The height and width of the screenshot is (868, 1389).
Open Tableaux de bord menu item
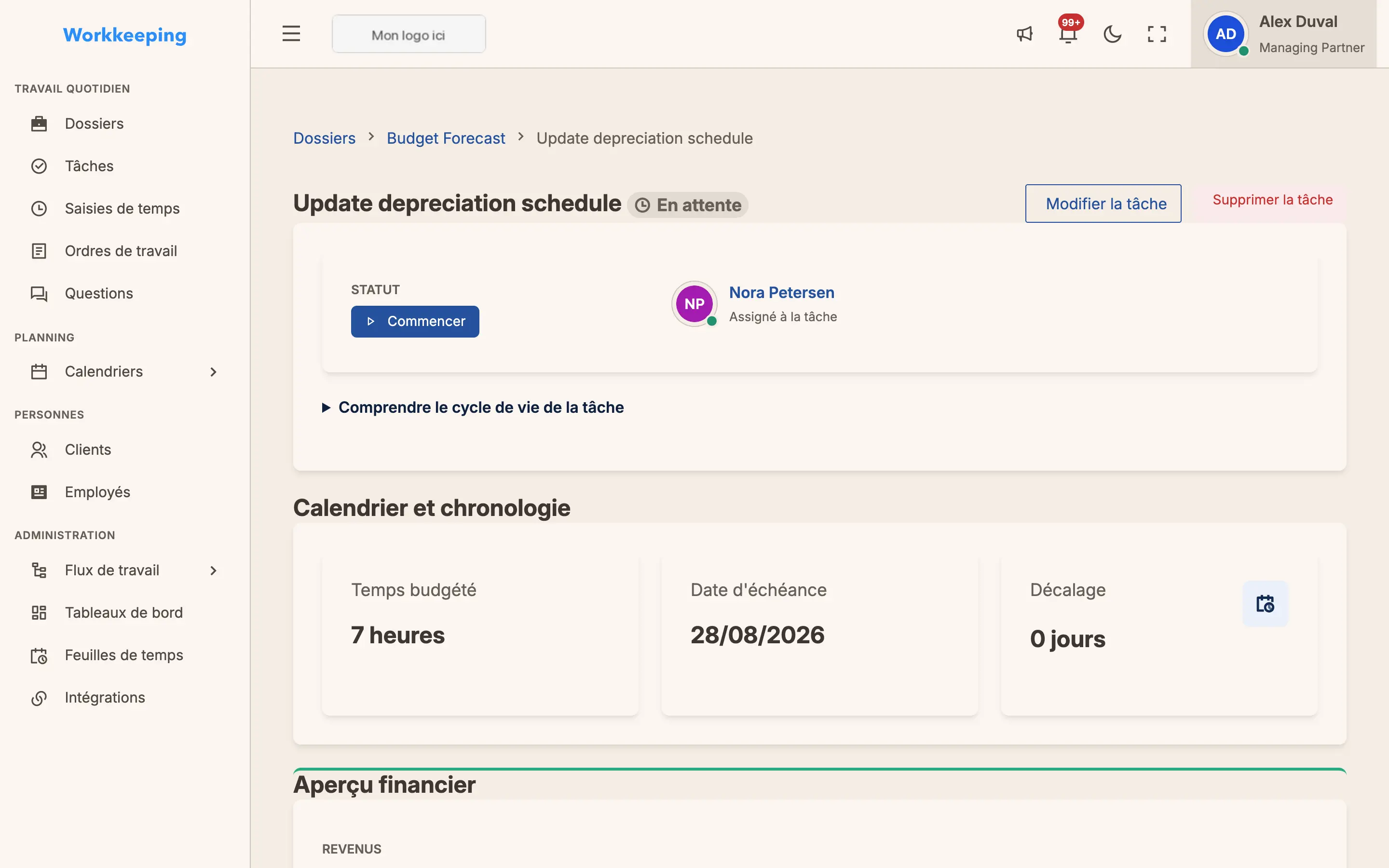[125, 612]
